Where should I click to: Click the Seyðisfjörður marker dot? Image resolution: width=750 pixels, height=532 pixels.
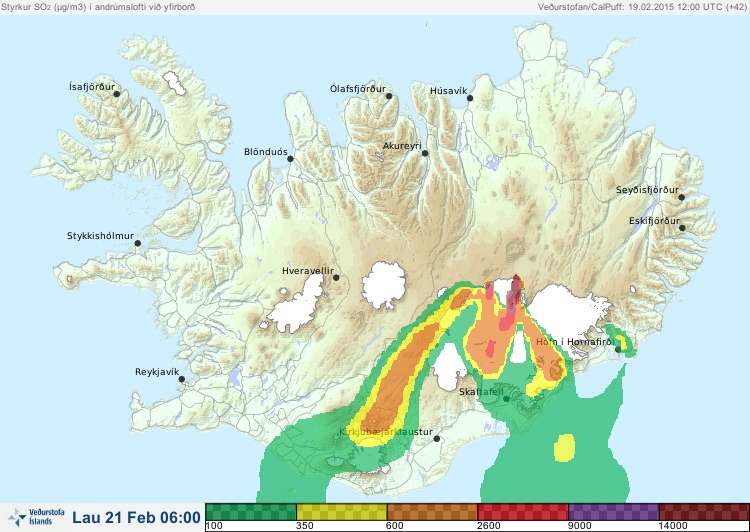(x=682, y=197)
